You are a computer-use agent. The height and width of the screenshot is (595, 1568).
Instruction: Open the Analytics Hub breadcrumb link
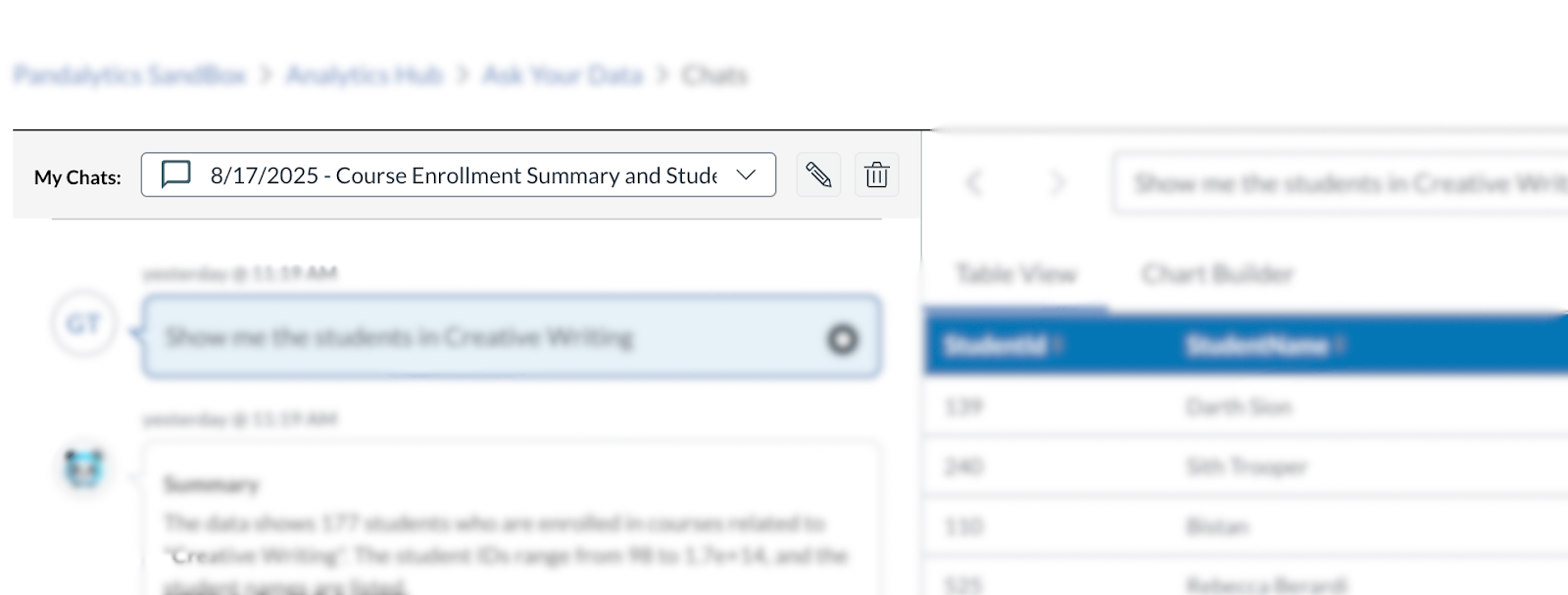coord(366,74)
